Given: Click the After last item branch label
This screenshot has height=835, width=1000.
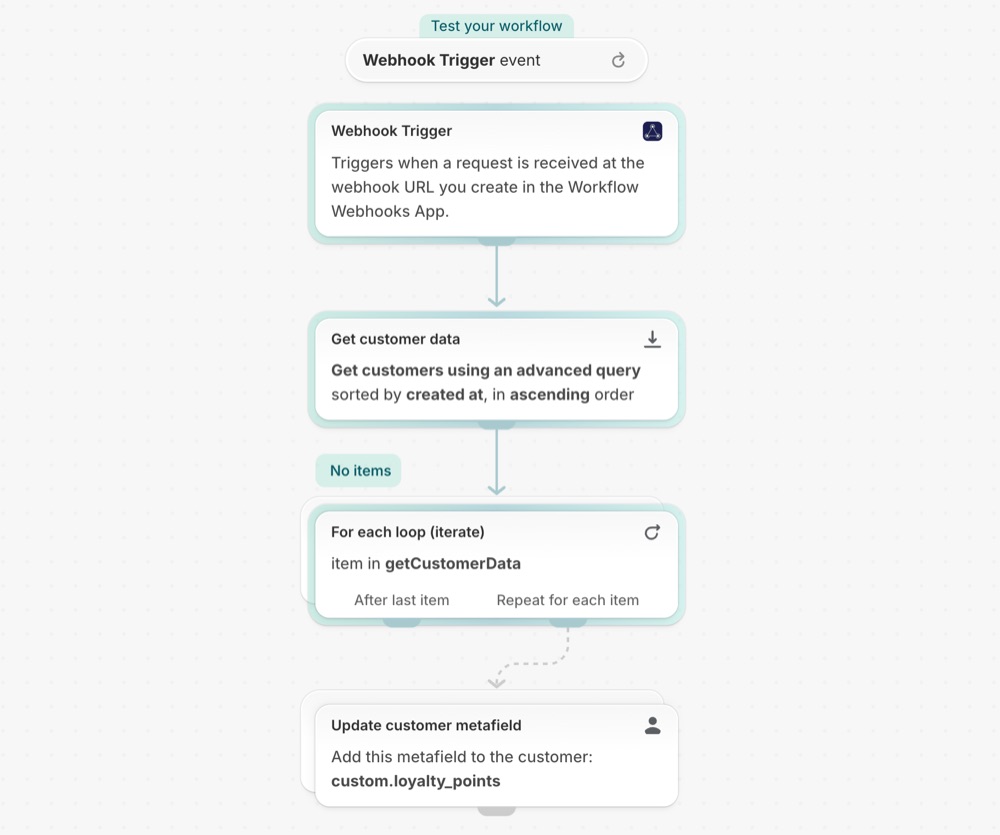Looking at the screenshot, I should [x=402, y=600].
